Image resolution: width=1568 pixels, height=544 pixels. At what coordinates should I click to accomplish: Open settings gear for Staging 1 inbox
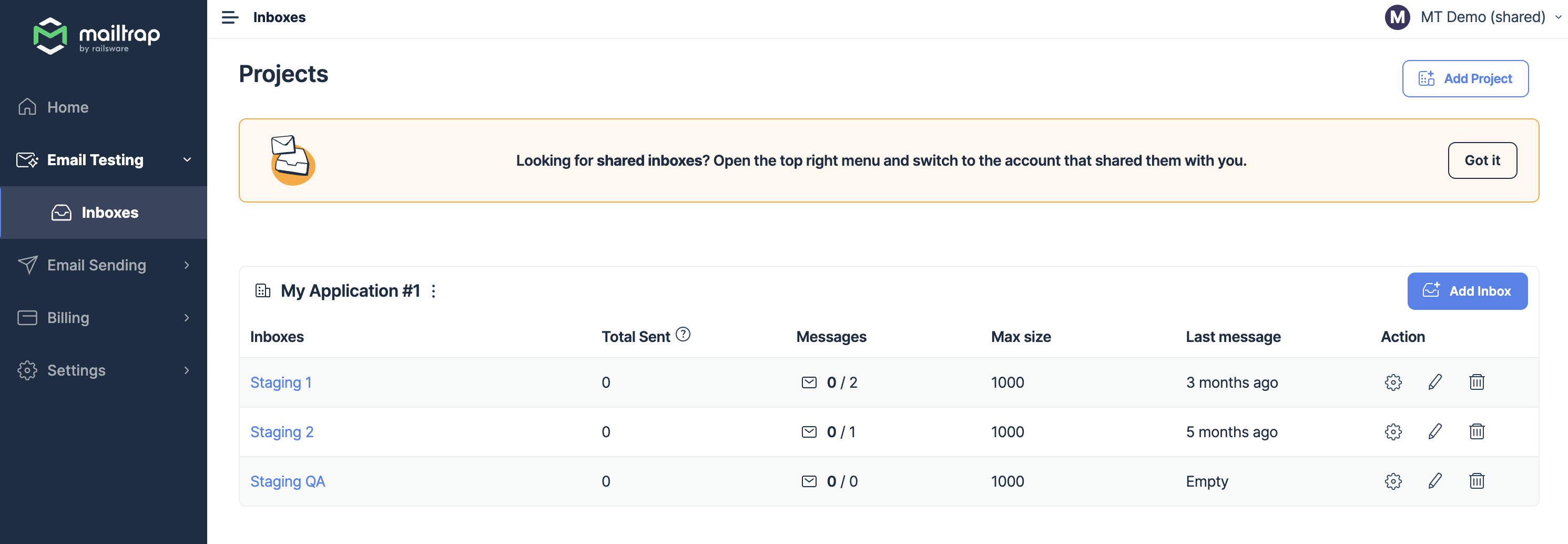[x=1393, y=382]
